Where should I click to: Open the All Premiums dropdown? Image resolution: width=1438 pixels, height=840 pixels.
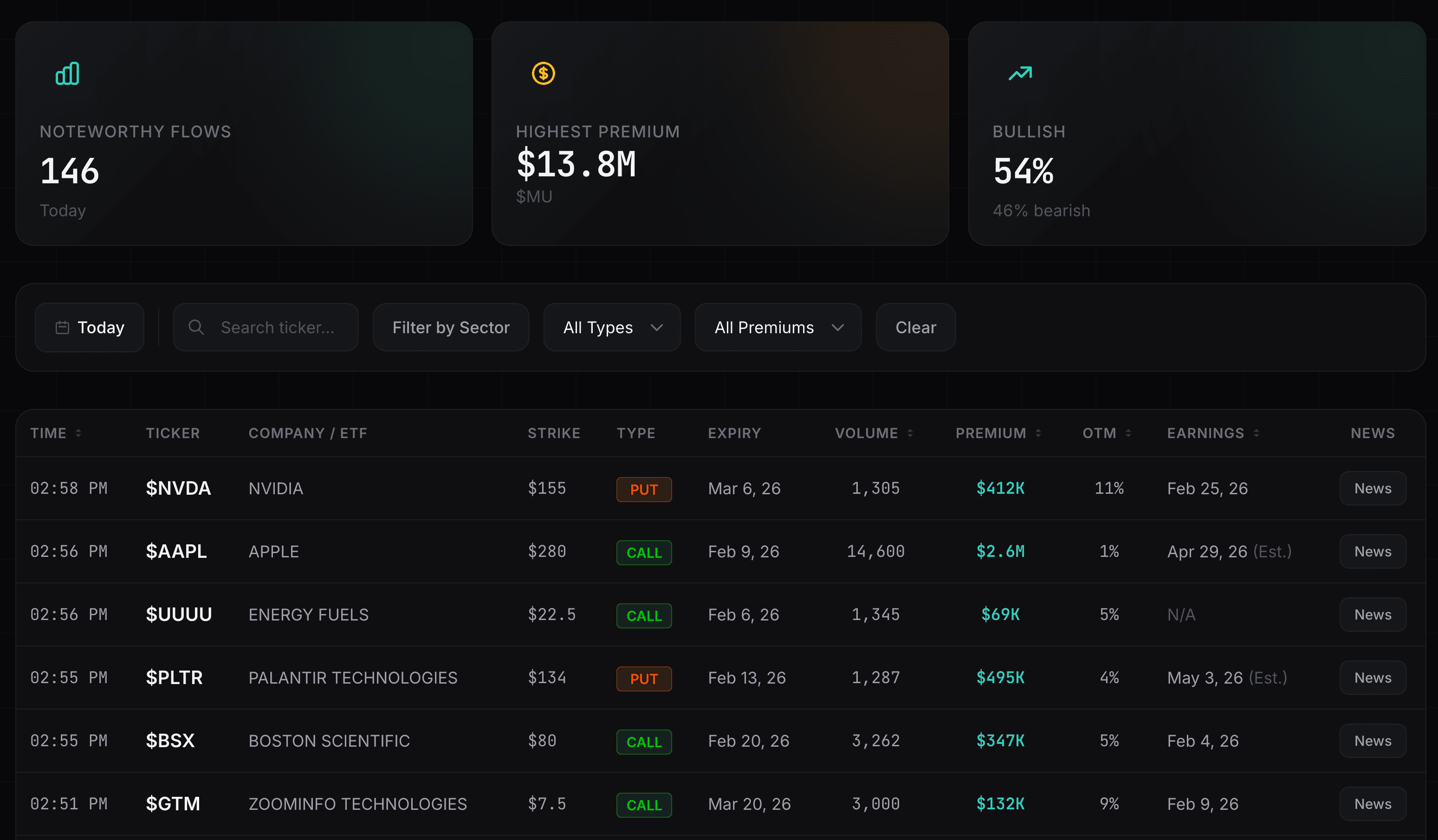coord(778,327)
